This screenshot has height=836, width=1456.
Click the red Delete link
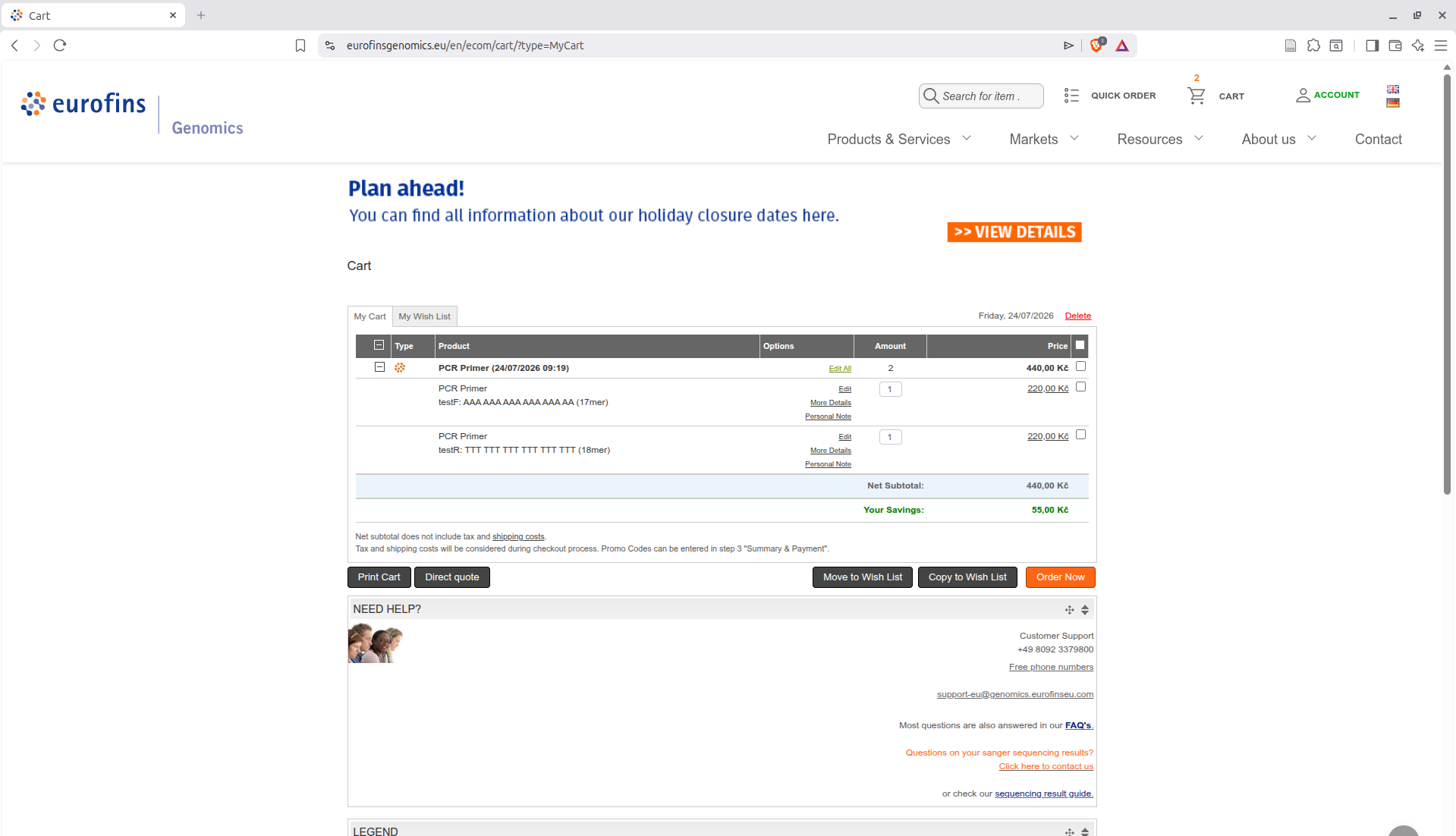pyautogui.click(x=1077, y=316)
